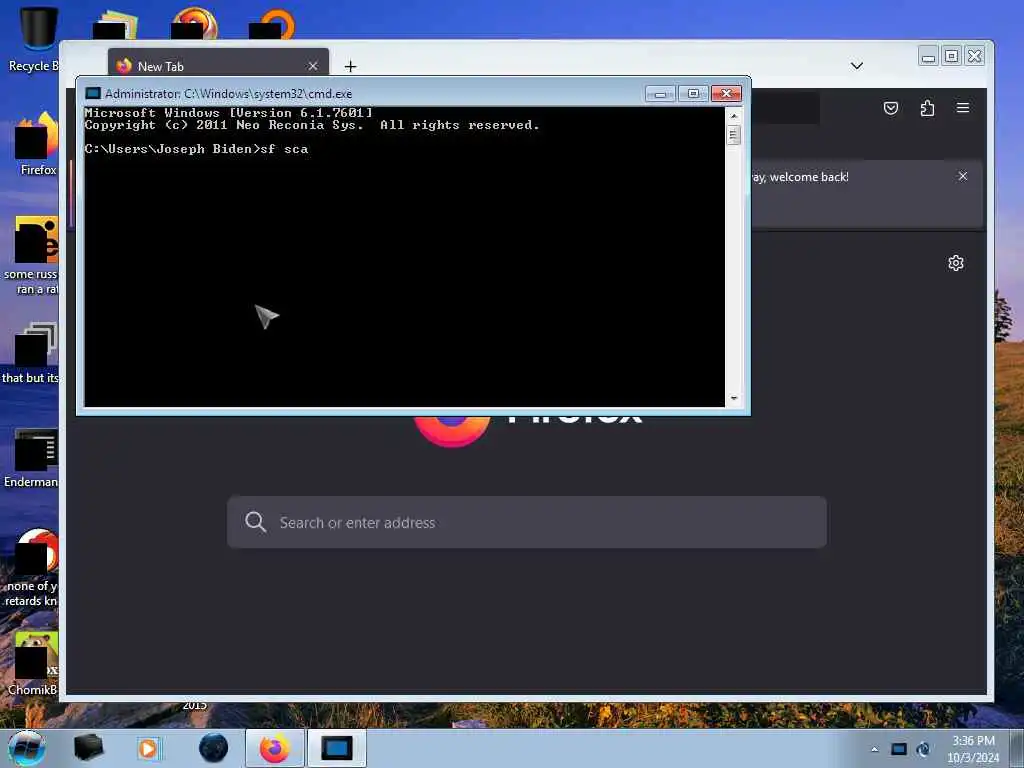1024x768 pixels.
Task: Close the Firefox window
Action: click(x=974, y=57)
